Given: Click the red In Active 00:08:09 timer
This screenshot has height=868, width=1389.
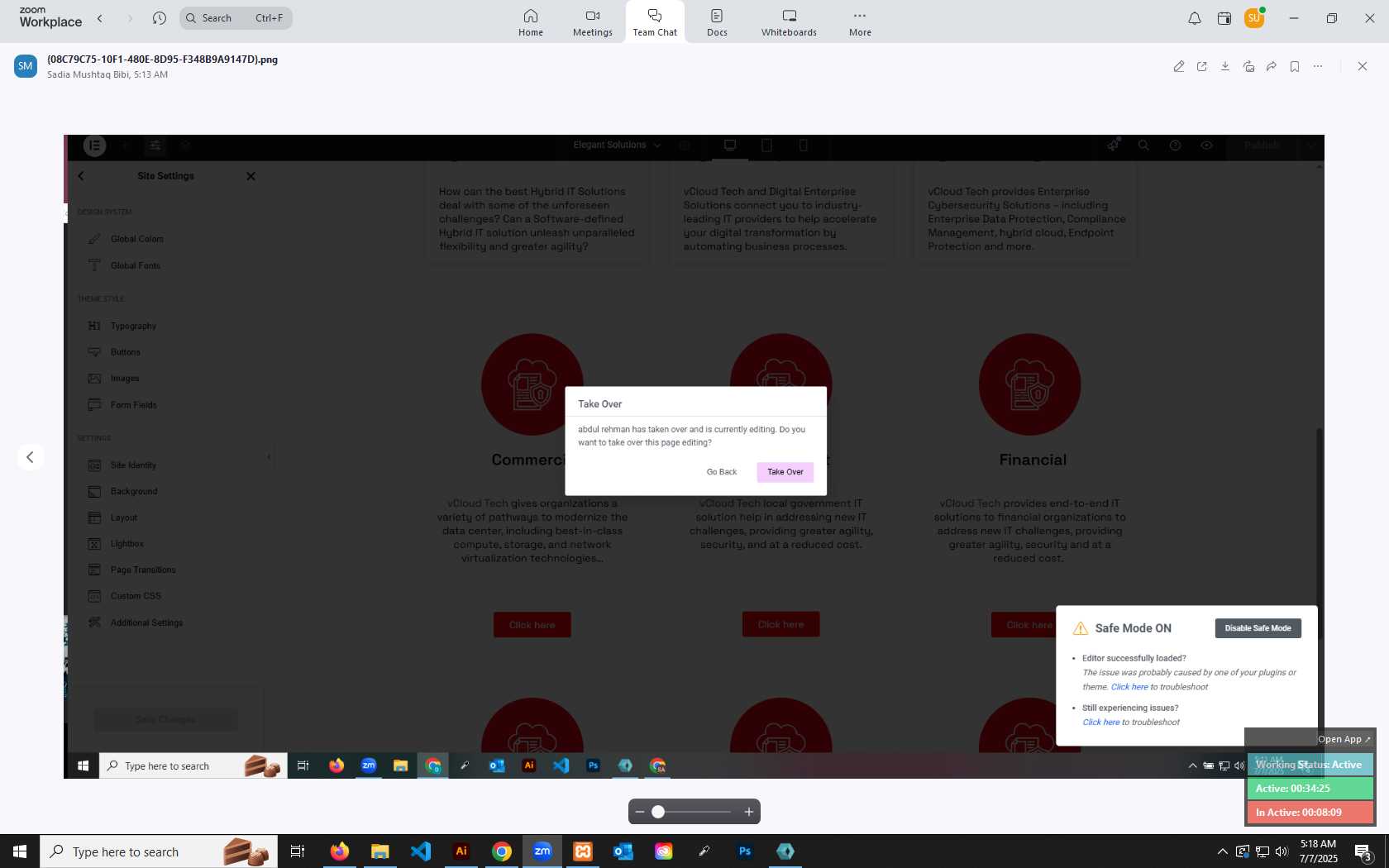Looking at the screenshot, I should click(1310, 813).
